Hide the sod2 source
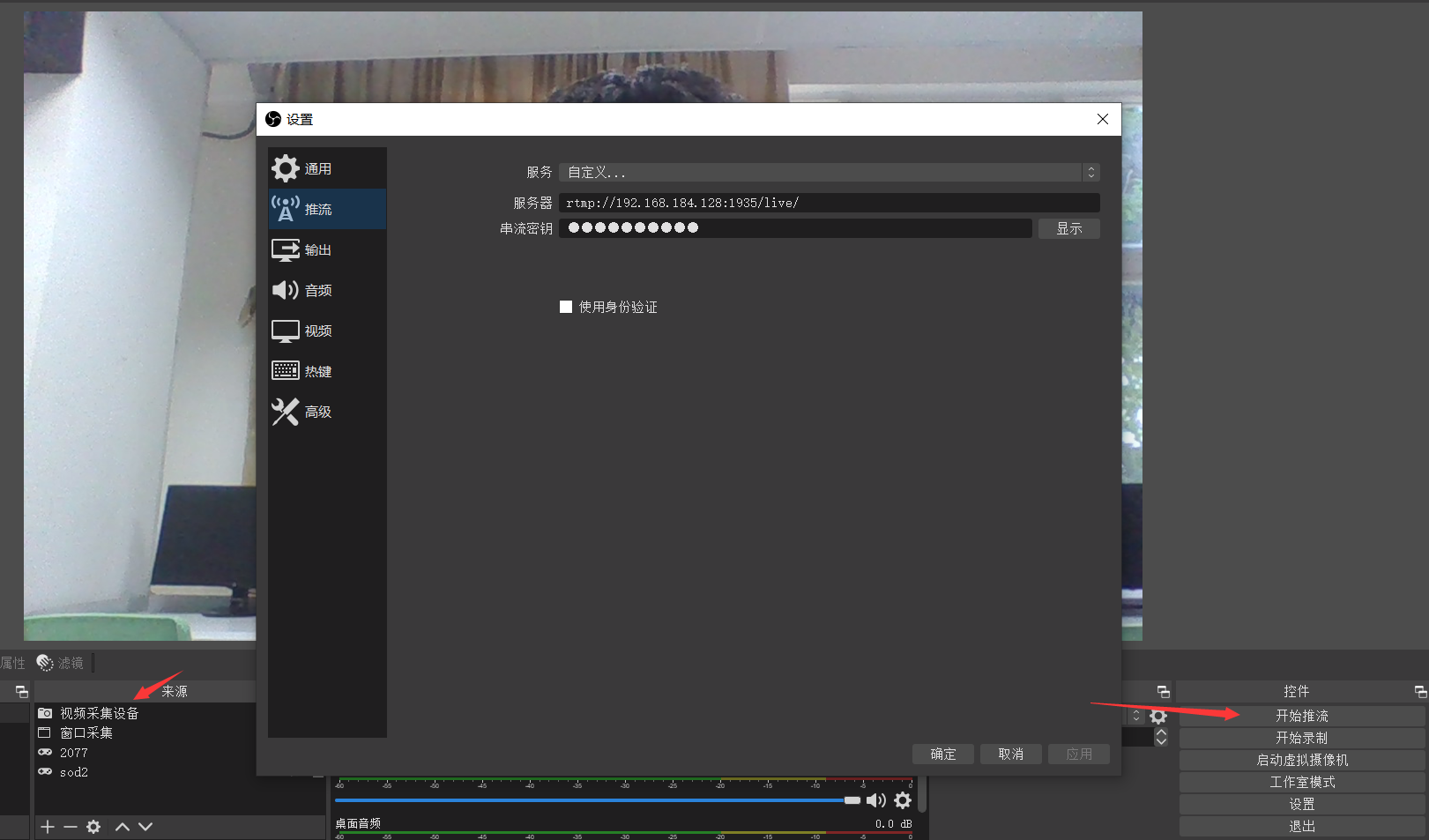Image resolution: width=1429 pixels, height=840 pixels. point(45,771)
